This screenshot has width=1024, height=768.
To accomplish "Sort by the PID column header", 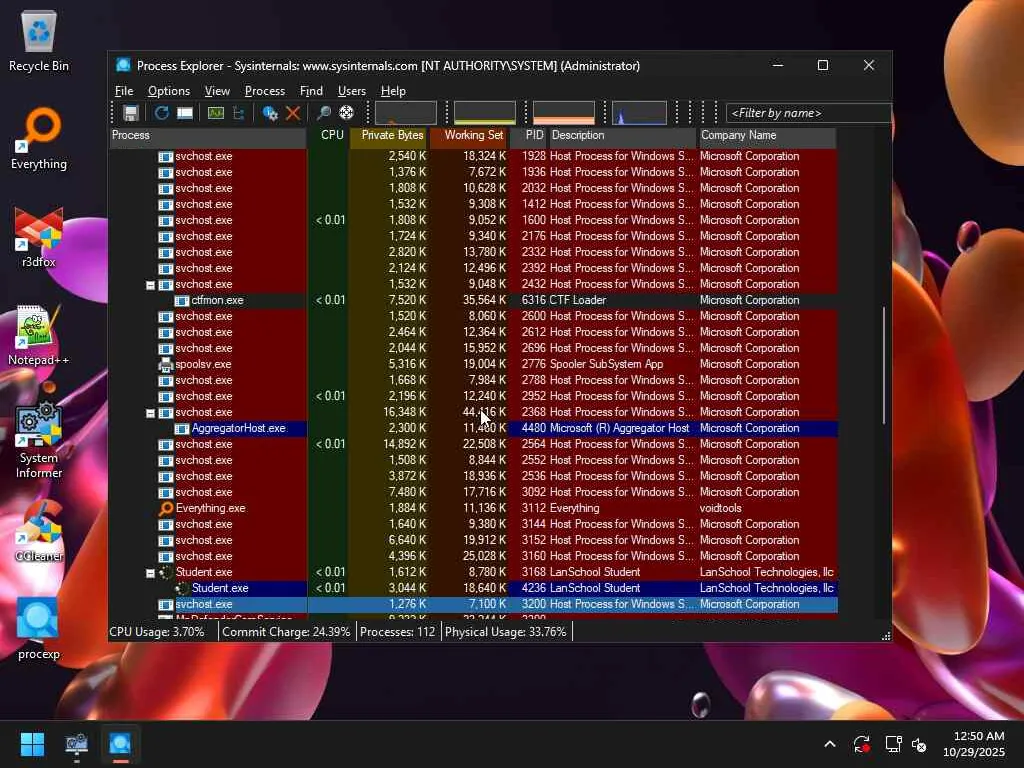I will tap(529, 136).
